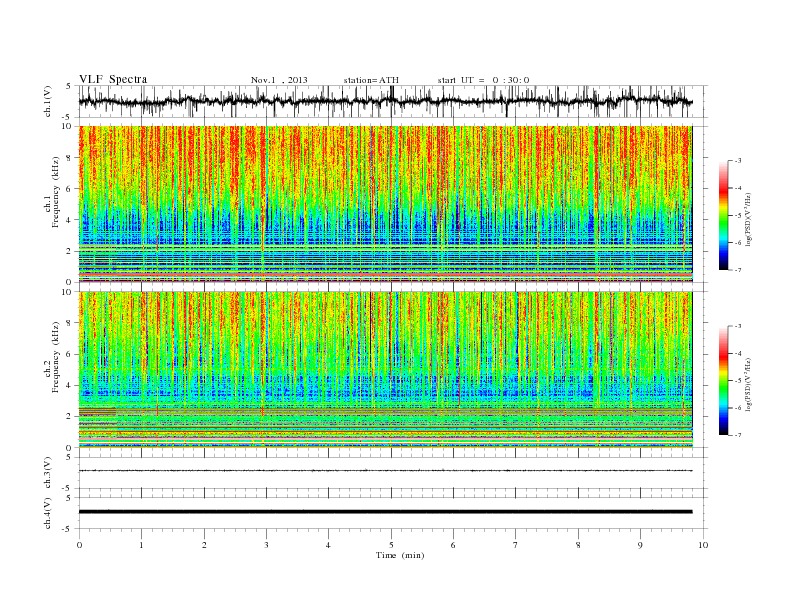Click the ch.2 spectrogram color bar

(x=723, y=380)
